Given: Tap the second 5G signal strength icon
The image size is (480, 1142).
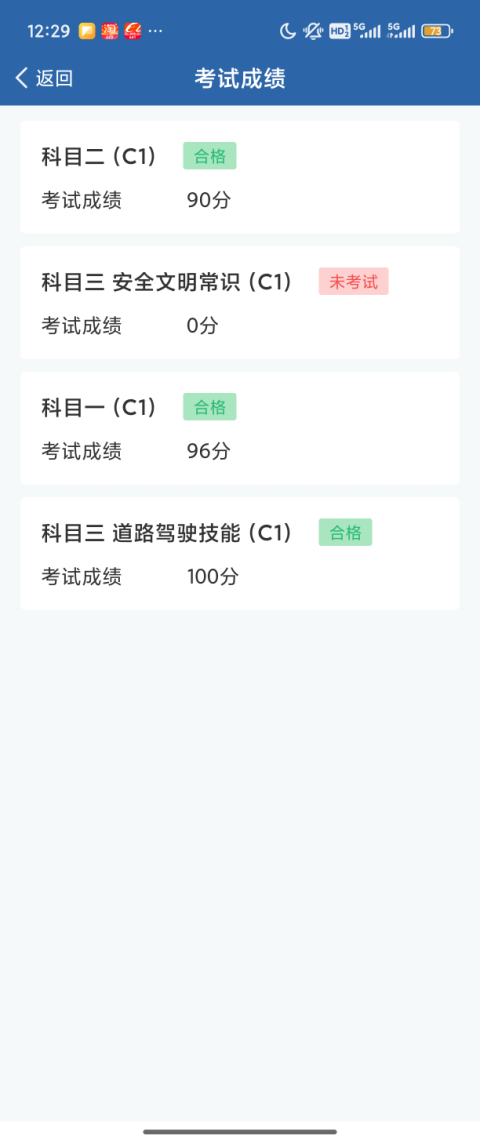Looking at the screenshot, I should pyautogui.click(x=401, y=31).
